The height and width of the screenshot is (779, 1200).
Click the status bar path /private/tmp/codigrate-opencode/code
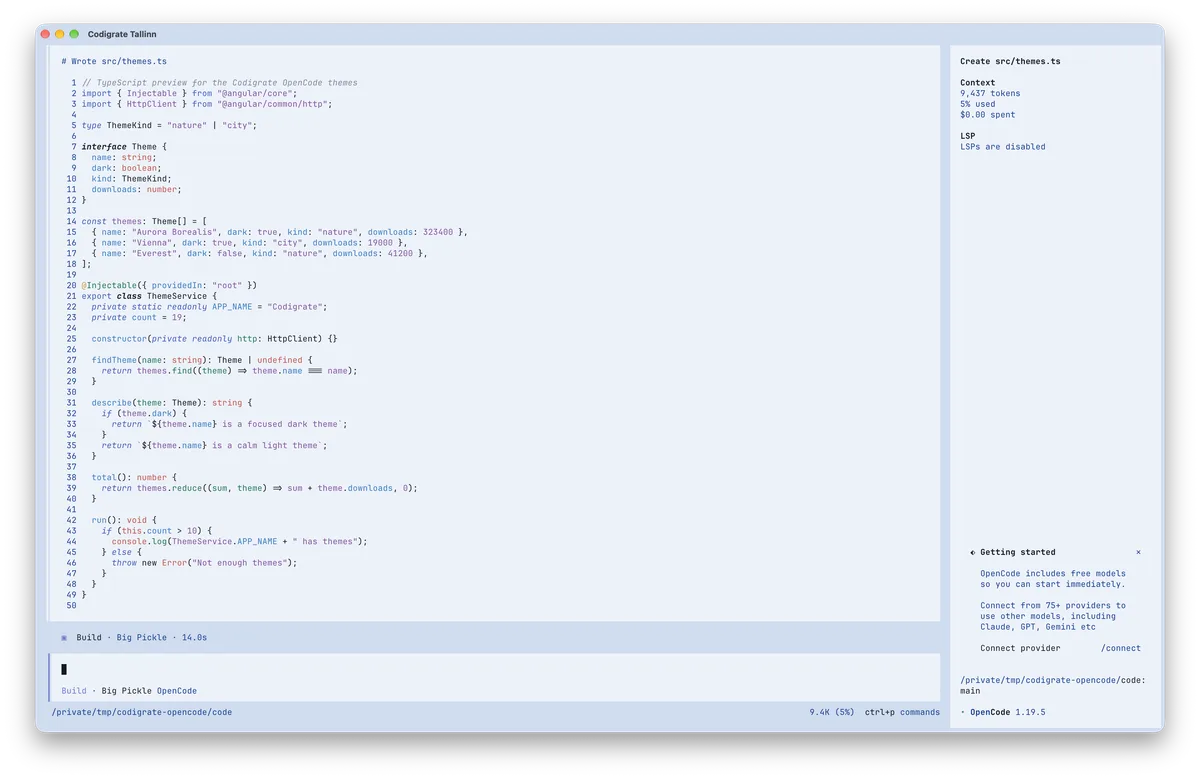141,712
